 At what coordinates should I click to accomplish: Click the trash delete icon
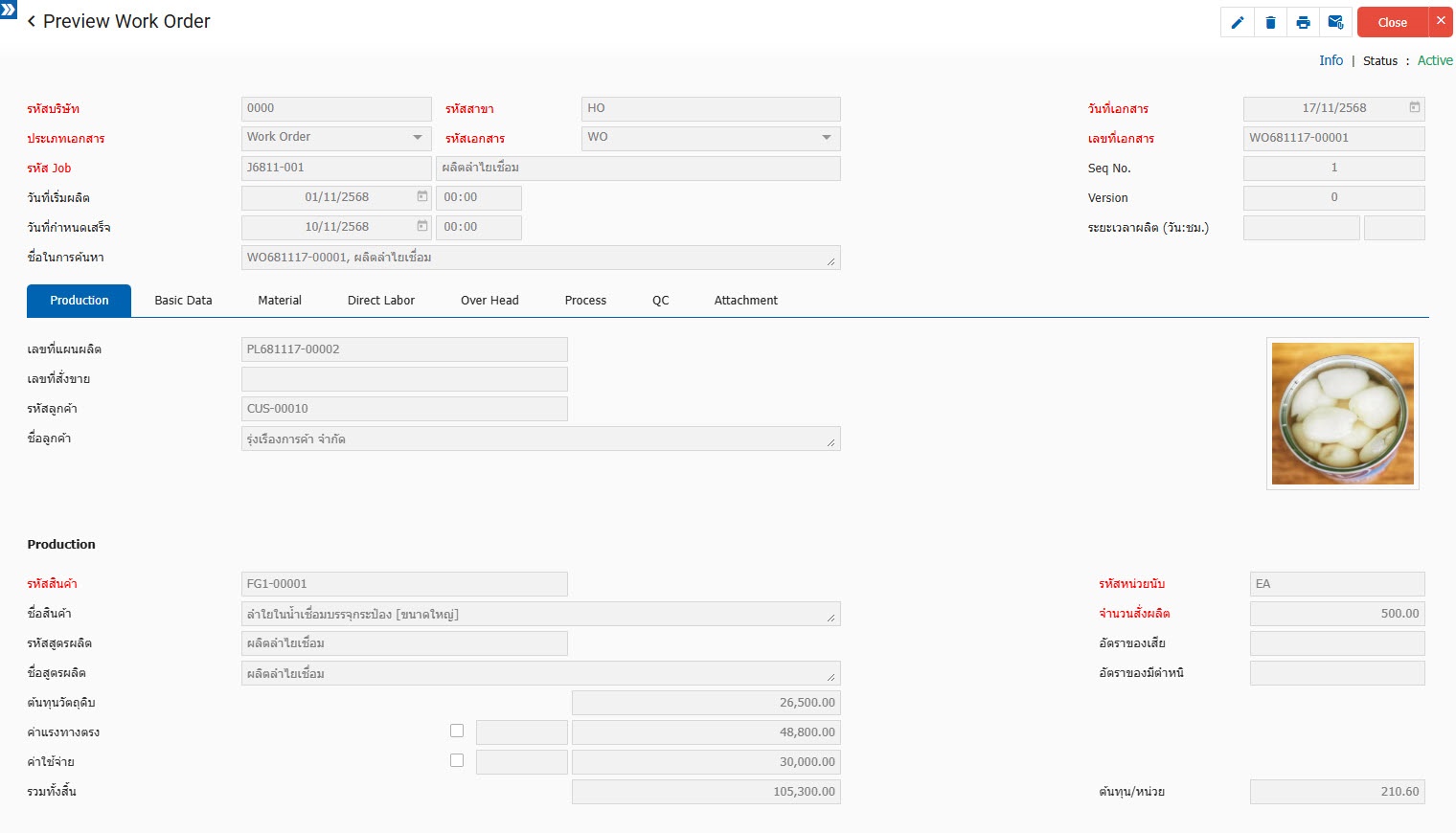tap(1270, 22)
